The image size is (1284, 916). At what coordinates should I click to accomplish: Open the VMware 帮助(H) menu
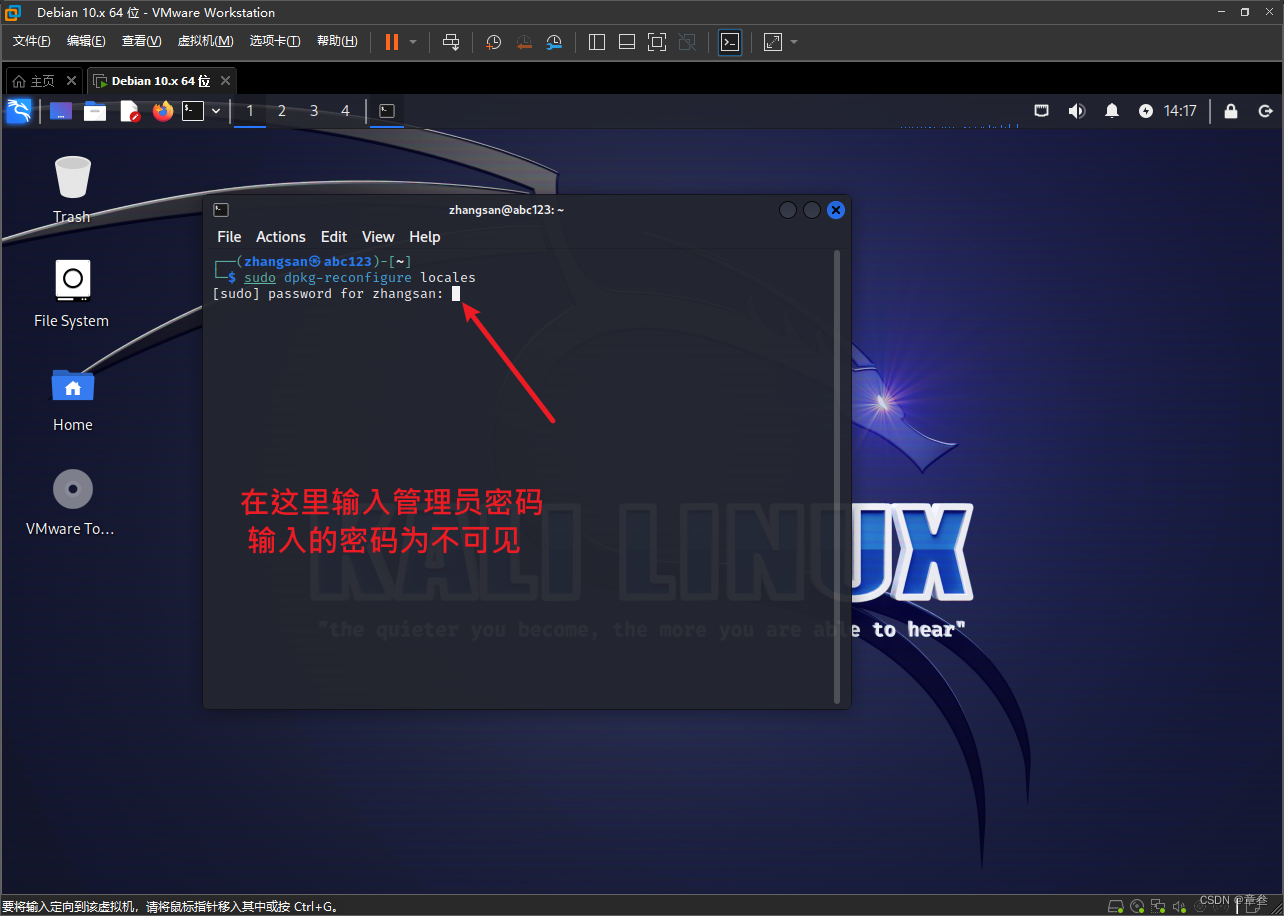[x=337, y=41]
